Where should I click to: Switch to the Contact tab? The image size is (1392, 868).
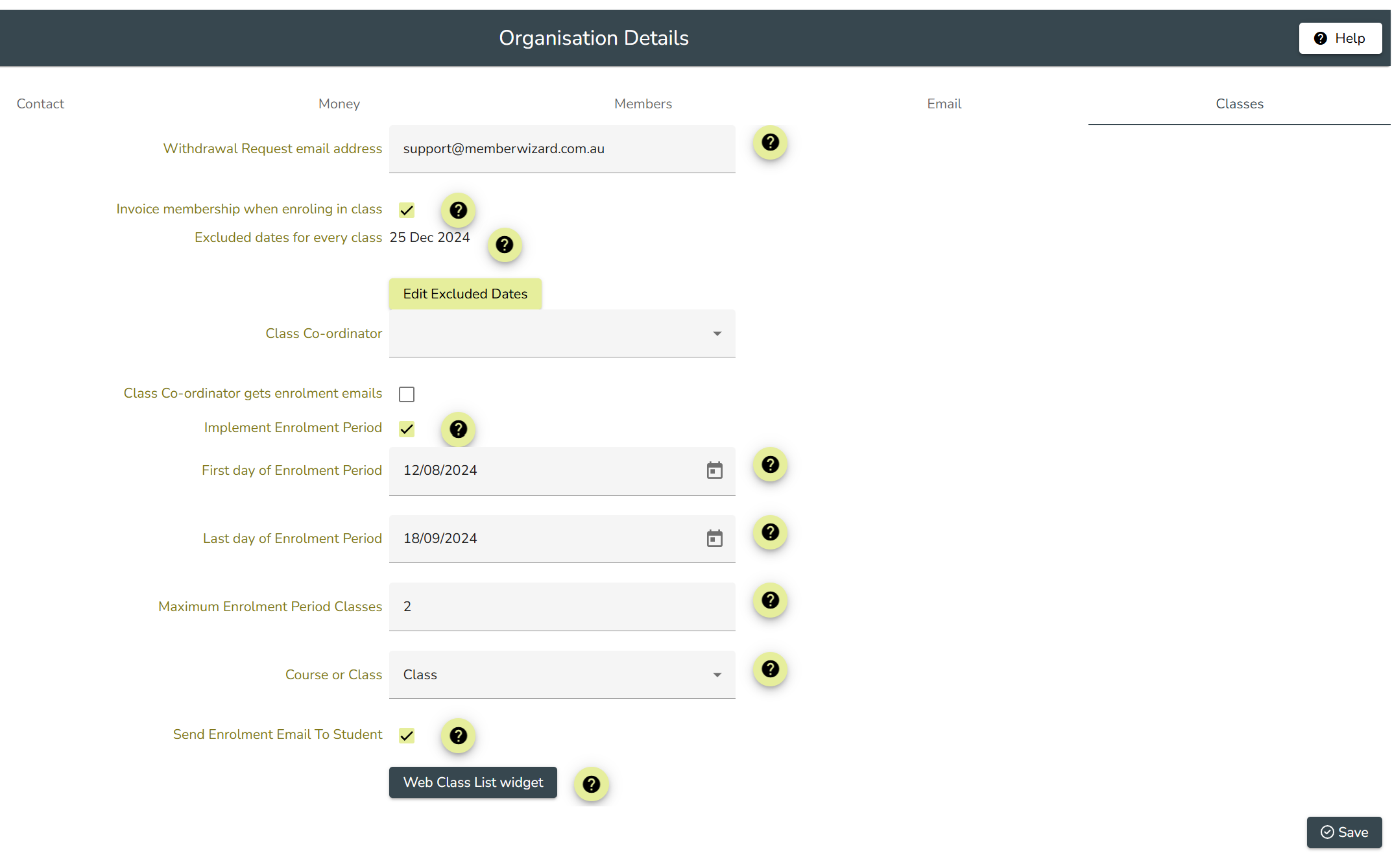pyautogui.click(x=40, y=104)
